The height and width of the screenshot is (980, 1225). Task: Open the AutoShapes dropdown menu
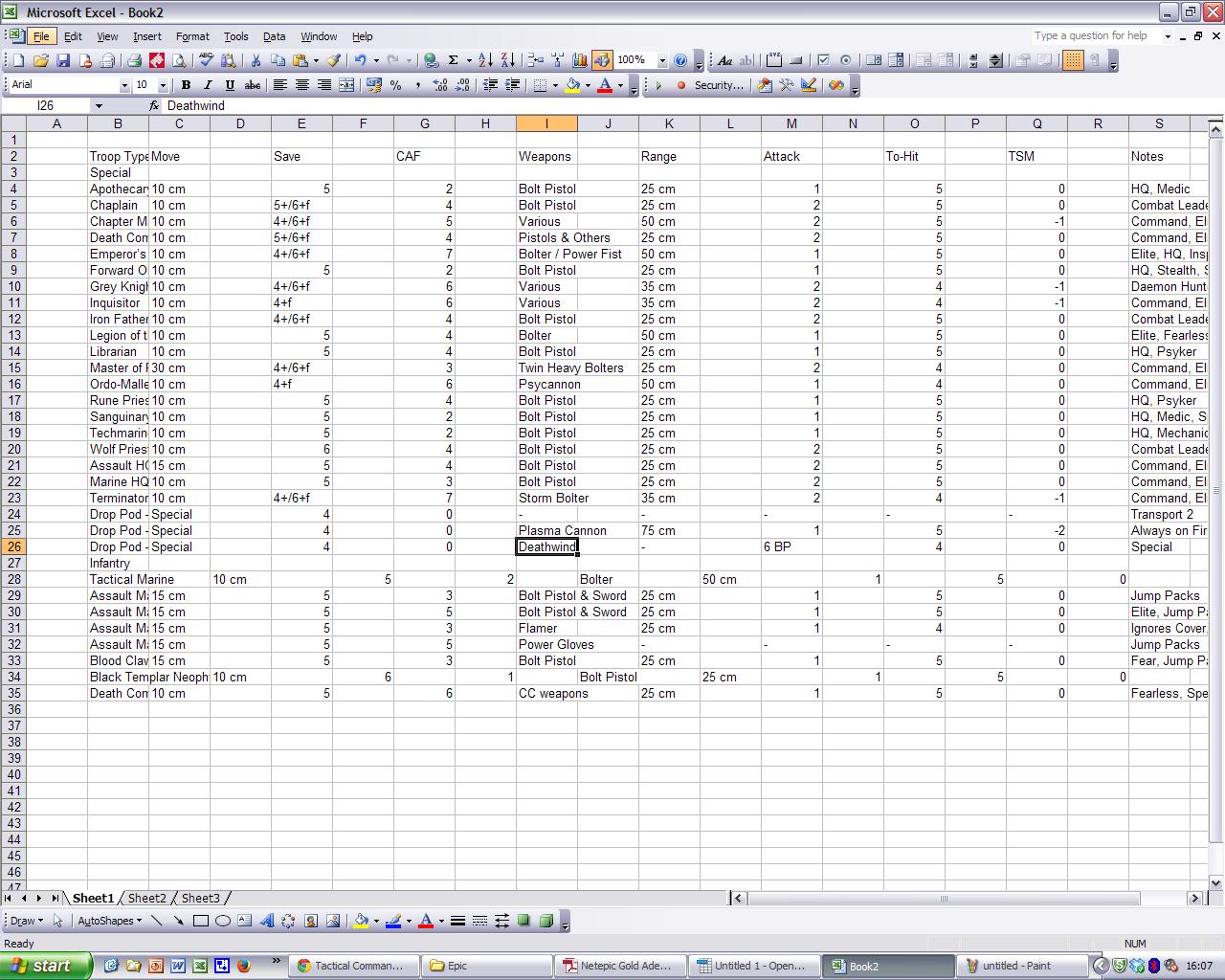[109, 921]
